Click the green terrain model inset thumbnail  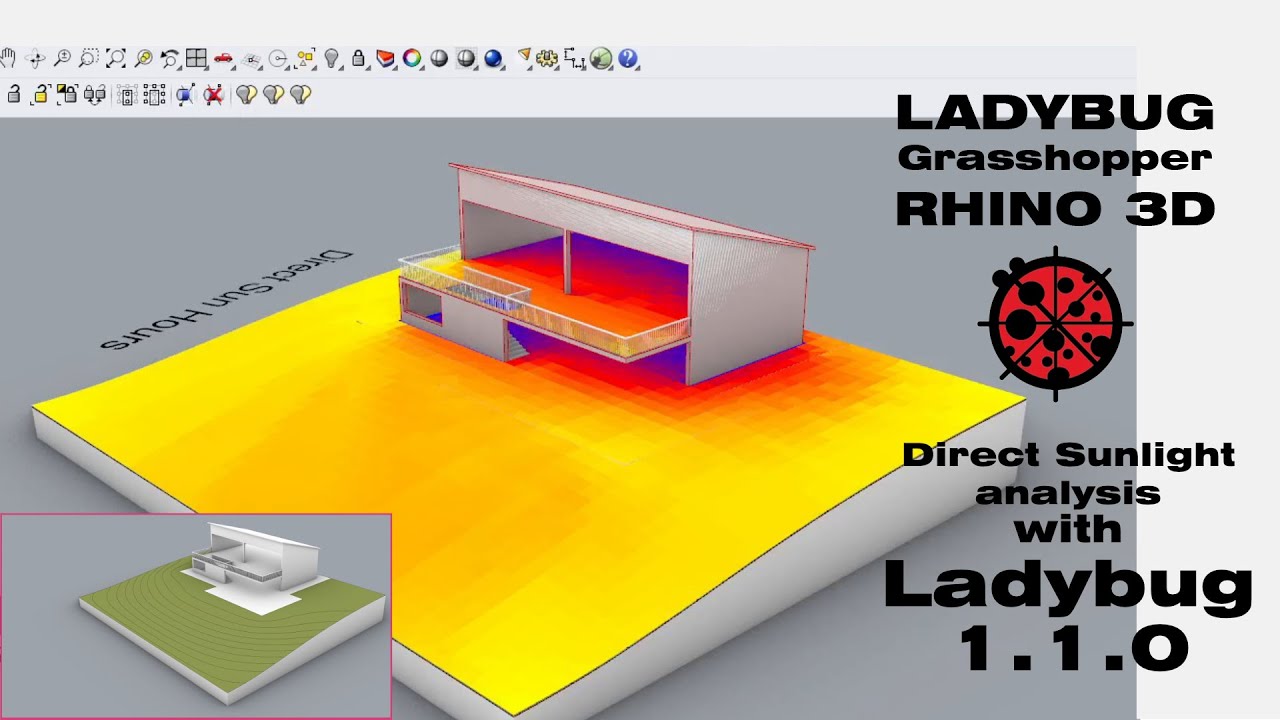coord(196,616)
